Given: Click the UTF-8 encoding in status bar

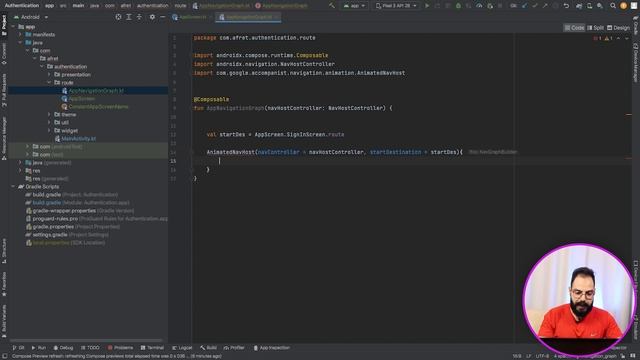Looking at the screenshot, I should [542, 356].
